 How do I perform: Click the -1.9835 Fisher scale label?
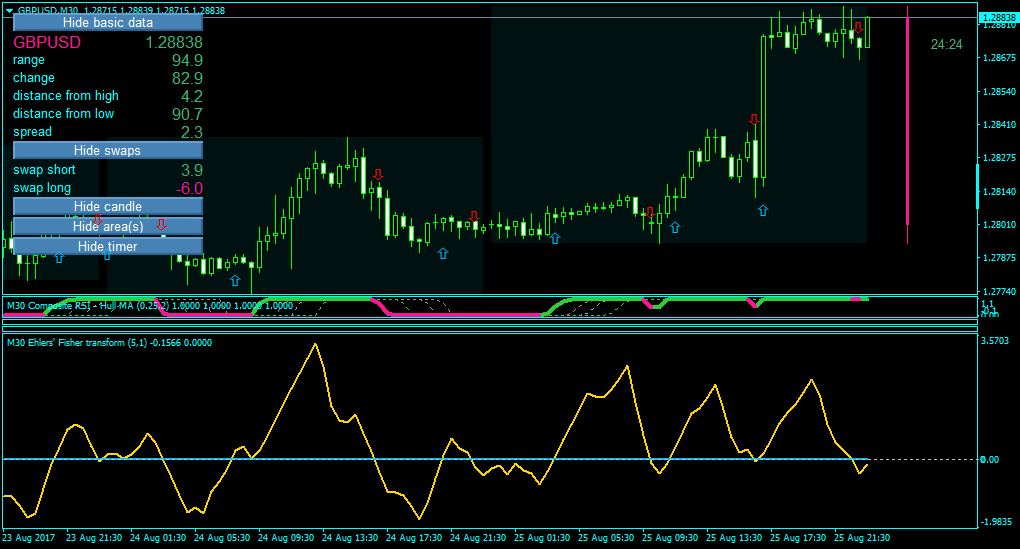pyautogui.click(x=995, y=522)
